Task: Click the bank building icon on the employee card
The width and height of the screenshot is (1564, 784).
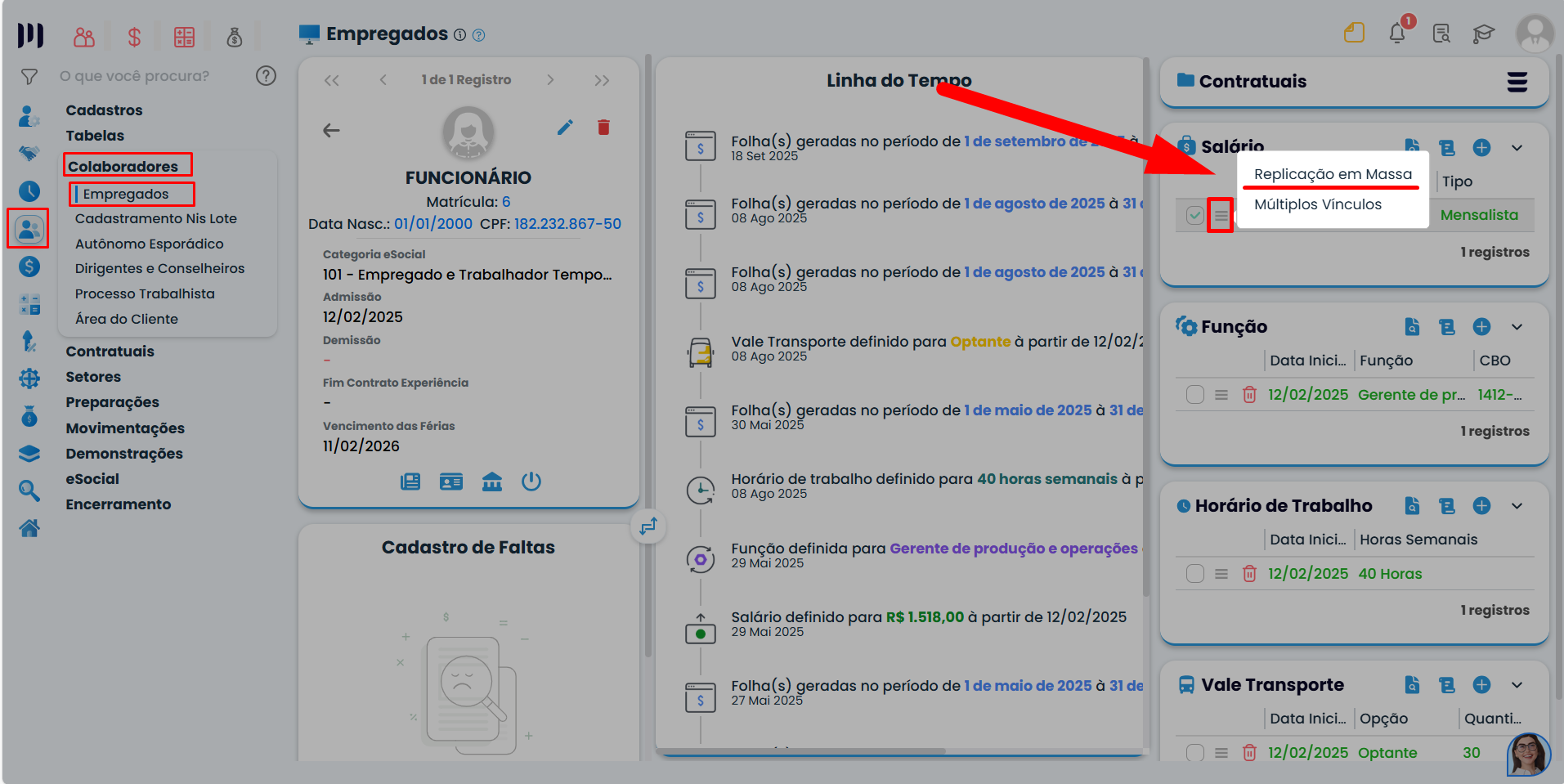Action: click(x=492, y=482)
